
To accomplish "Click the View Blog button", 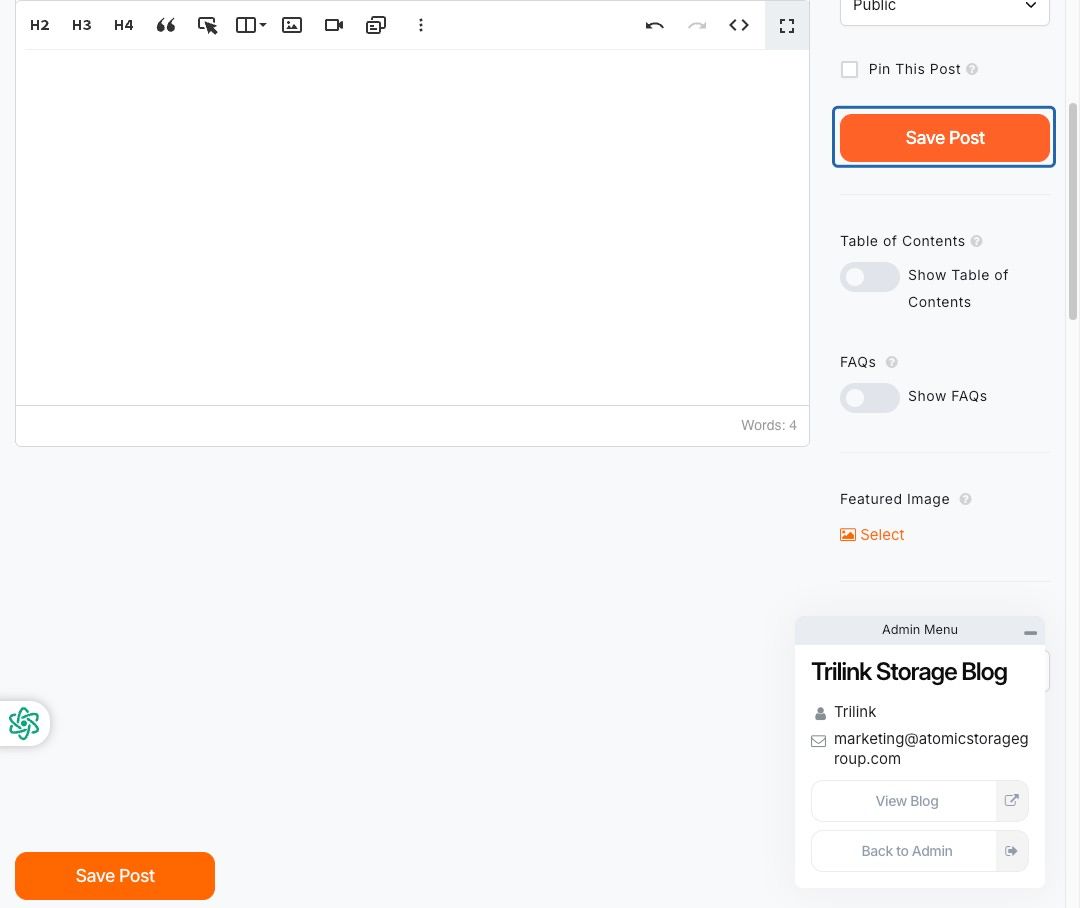I will [x=920, y=801].
